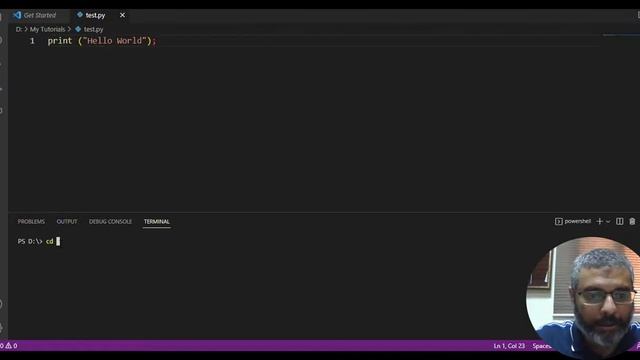Select the Terminal panel tab
The width and height of the screenshot is (640, 360).
(157, 222)
